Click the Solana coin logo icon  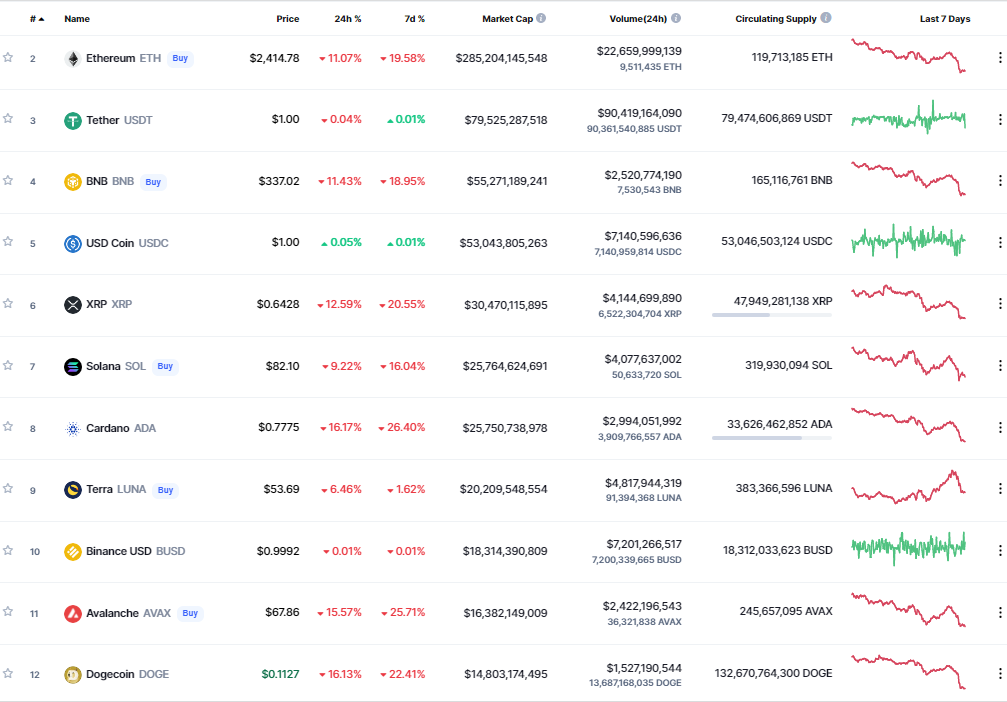point(73,366)
